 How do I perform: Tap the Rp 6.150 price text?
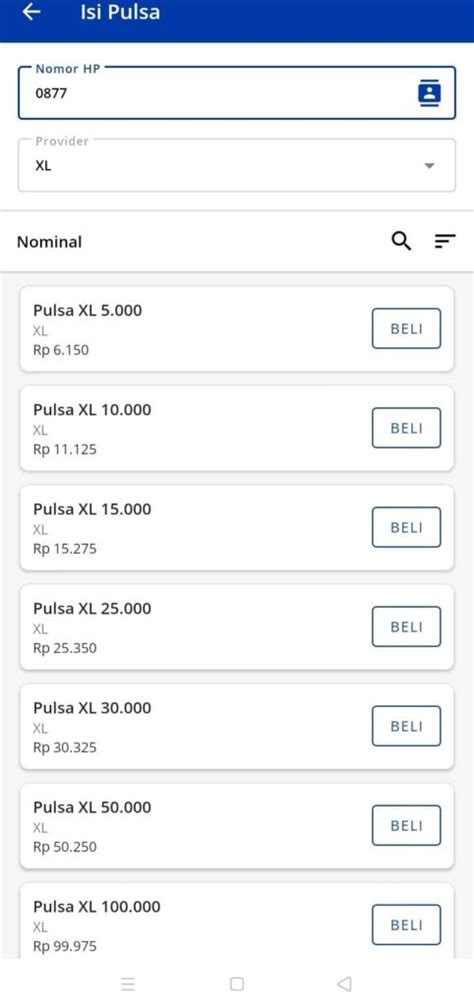pos(61,350)
